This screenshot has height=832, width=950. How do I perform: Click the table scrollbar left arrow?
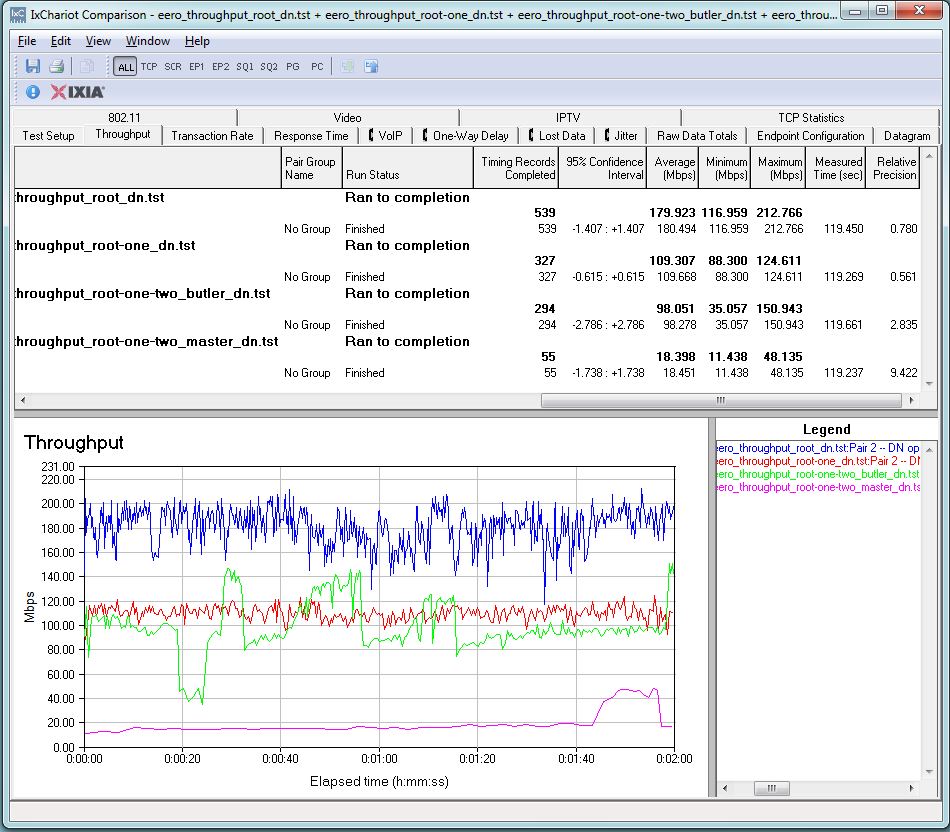coord(23,400)
